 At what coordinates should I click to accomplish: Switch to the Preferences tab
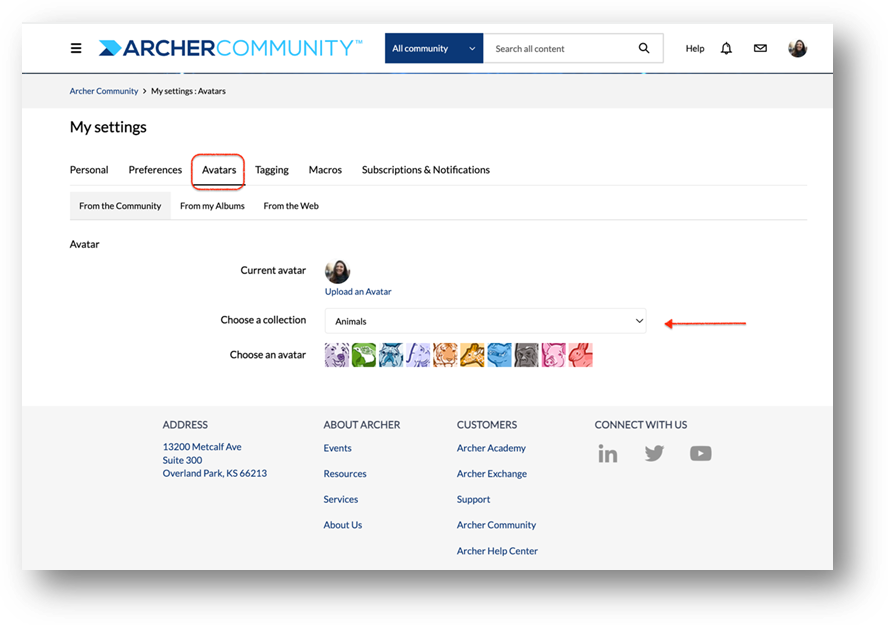pyautogui.click(x=155, y=170)
